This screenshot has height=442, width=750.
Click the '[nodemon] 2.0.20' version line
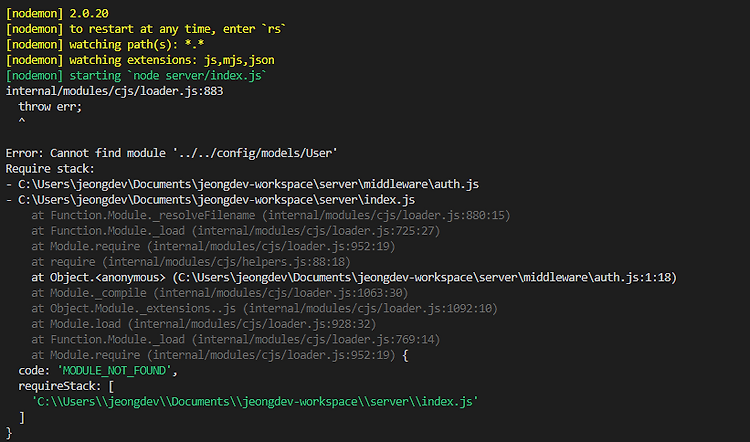[57, 13]
